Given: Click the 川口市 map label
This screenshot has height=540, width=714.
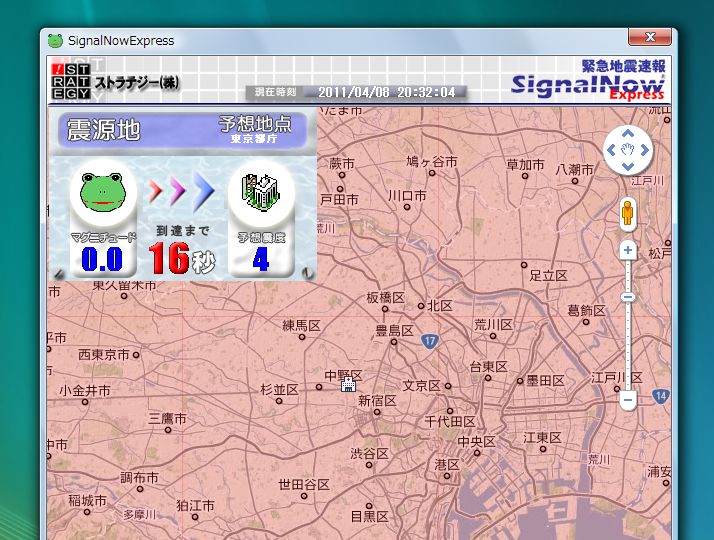Looking at the screenshot, I should coord(407,196).
